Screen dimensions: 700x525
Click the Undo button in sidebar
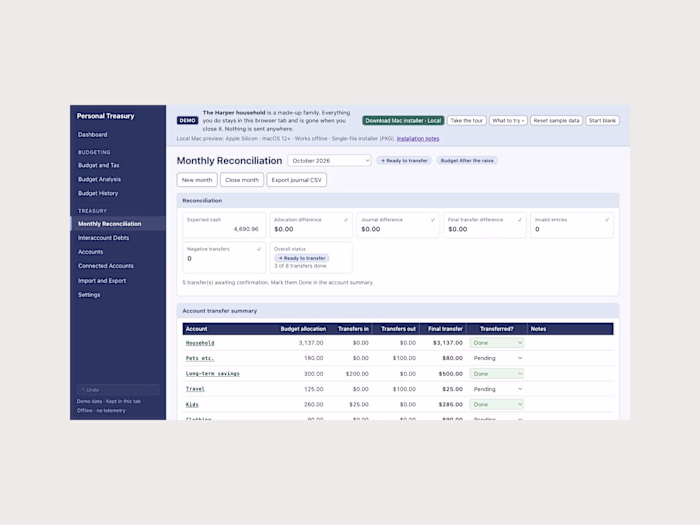(118, 390)
